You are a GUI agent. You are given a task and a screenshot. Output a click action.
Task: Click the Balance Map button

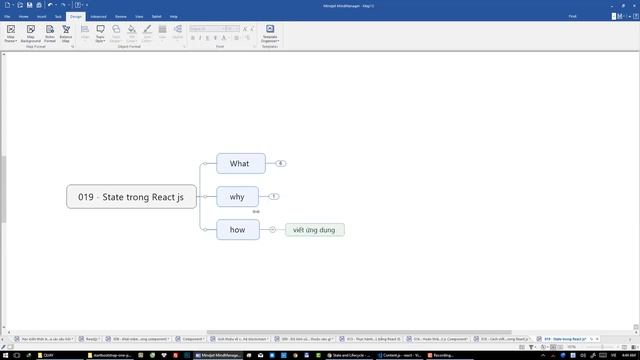(x=66, y=33)
